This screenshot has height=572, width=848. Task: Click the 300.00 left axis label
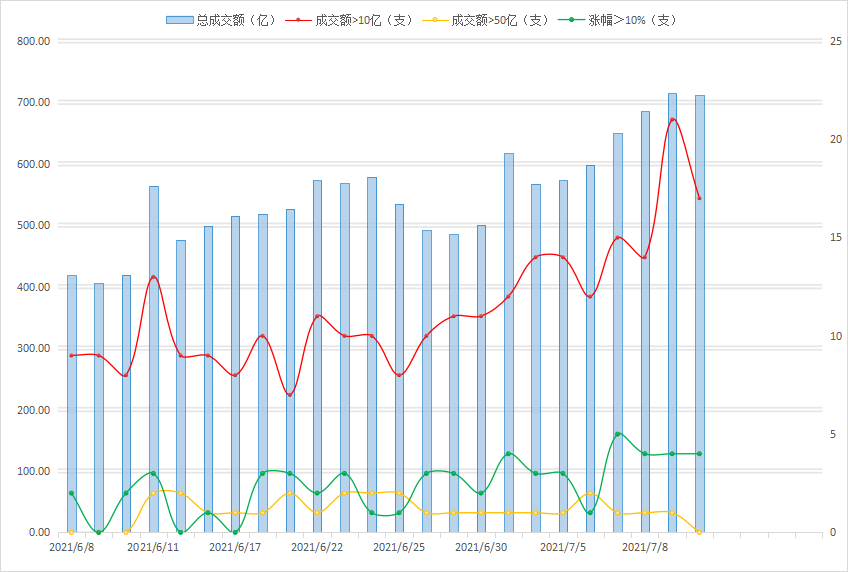(x=34, y=348)
